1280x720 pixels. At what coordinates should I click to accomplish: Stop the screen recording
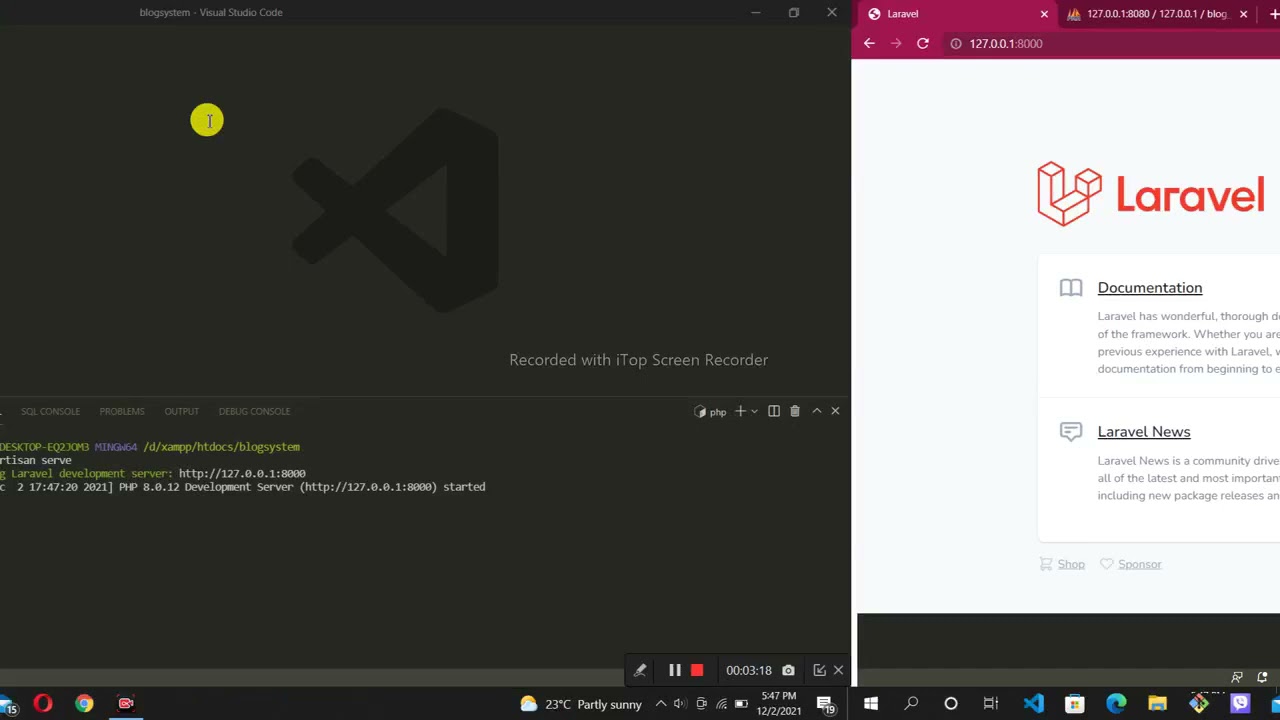pos(697,670)
